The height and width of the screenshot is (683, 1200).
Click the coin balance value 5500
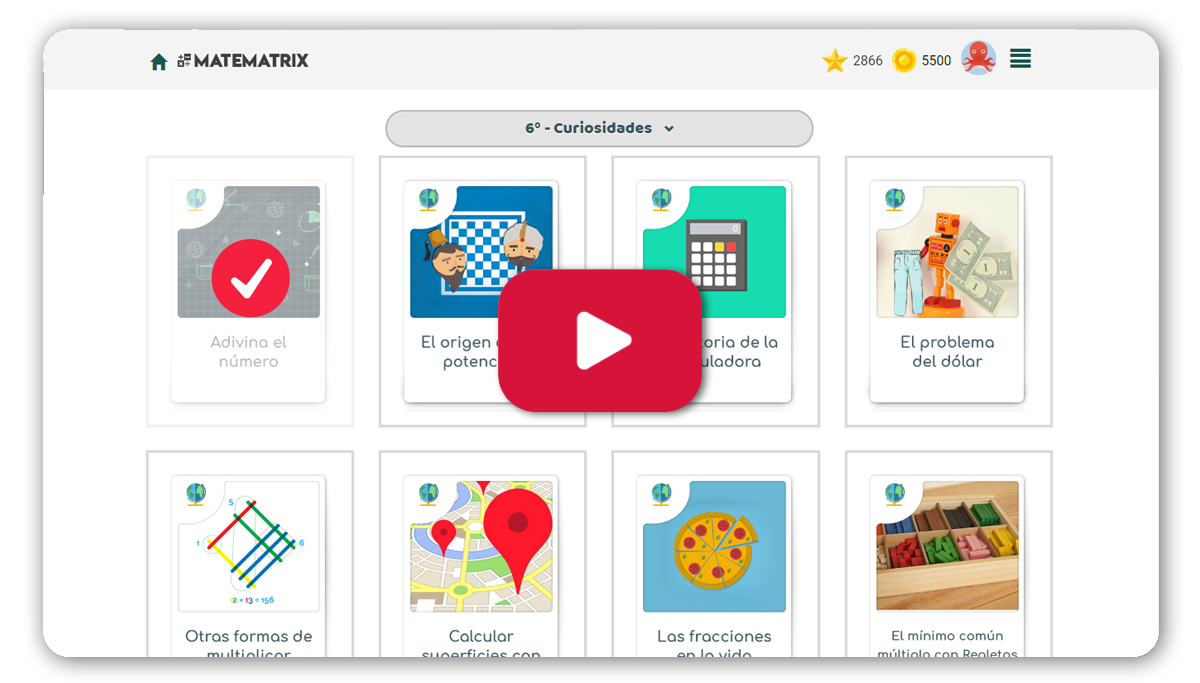click(x=937, y=61)
